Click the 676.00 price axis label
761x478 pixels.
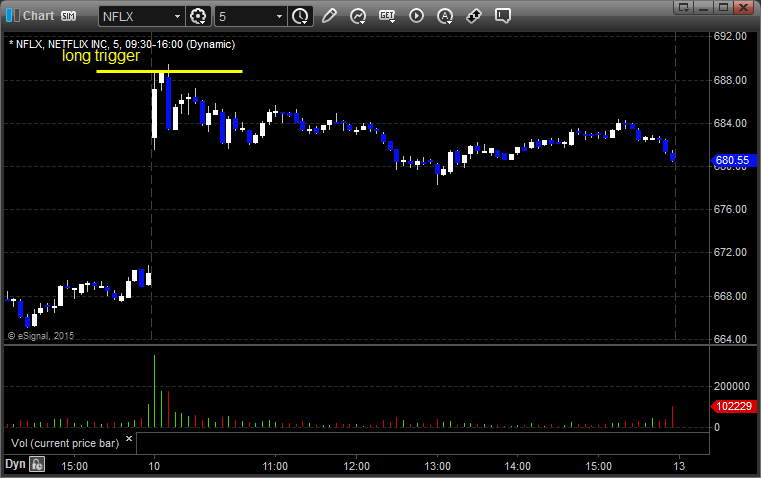(730, 209)
